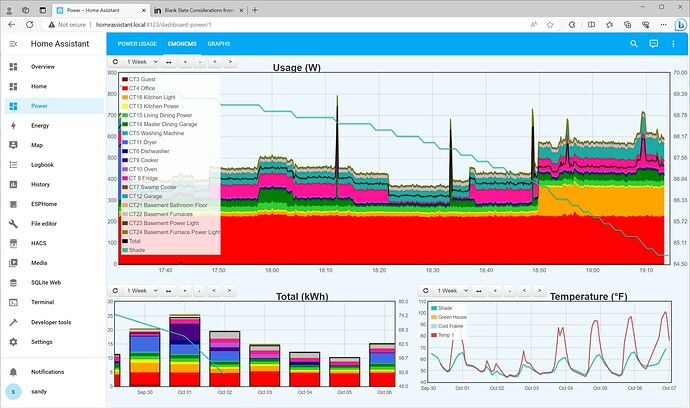Open SQLite Web in sidebar
The height and width of the screenshot is (408, 690).
point(54,283)
